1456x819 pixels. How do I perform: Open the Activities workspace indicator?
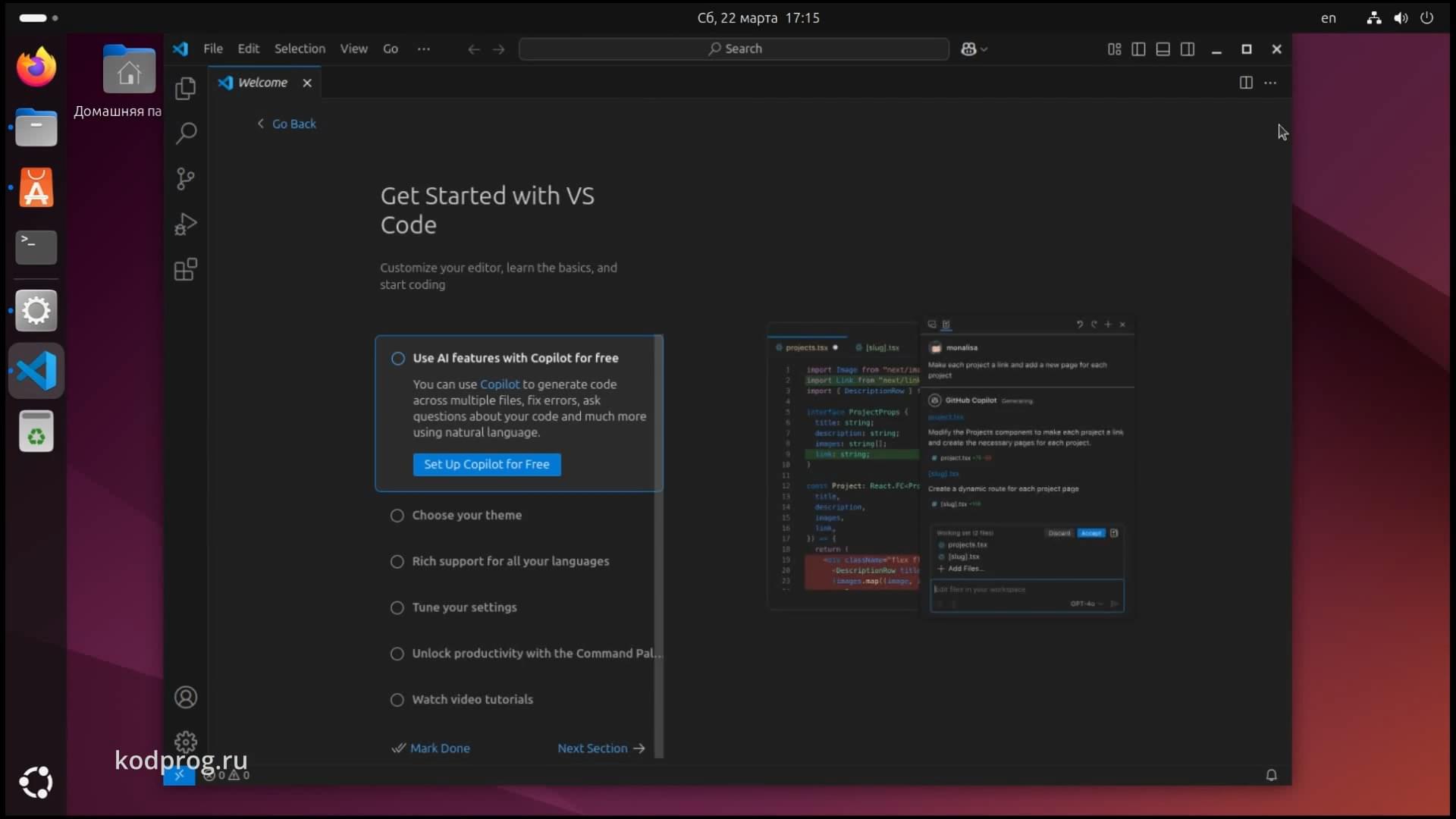pyautogui.click(x=38, y=17)
